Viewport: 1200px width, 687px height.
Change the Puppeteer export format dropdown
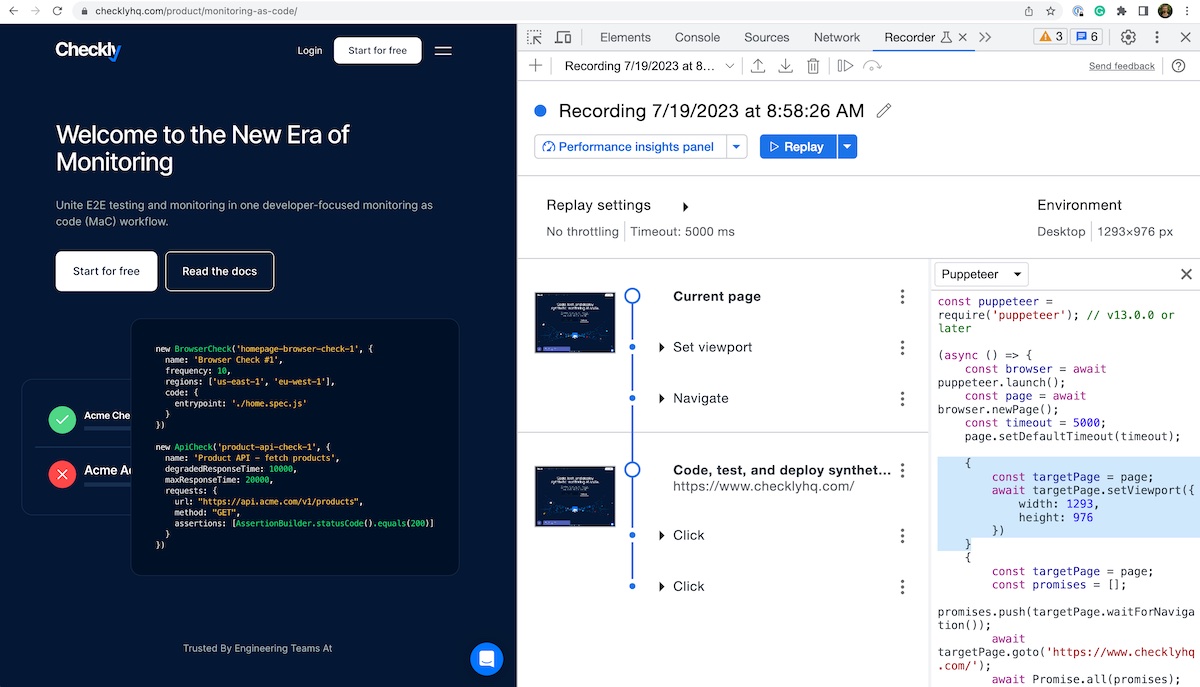click(982, 274)
